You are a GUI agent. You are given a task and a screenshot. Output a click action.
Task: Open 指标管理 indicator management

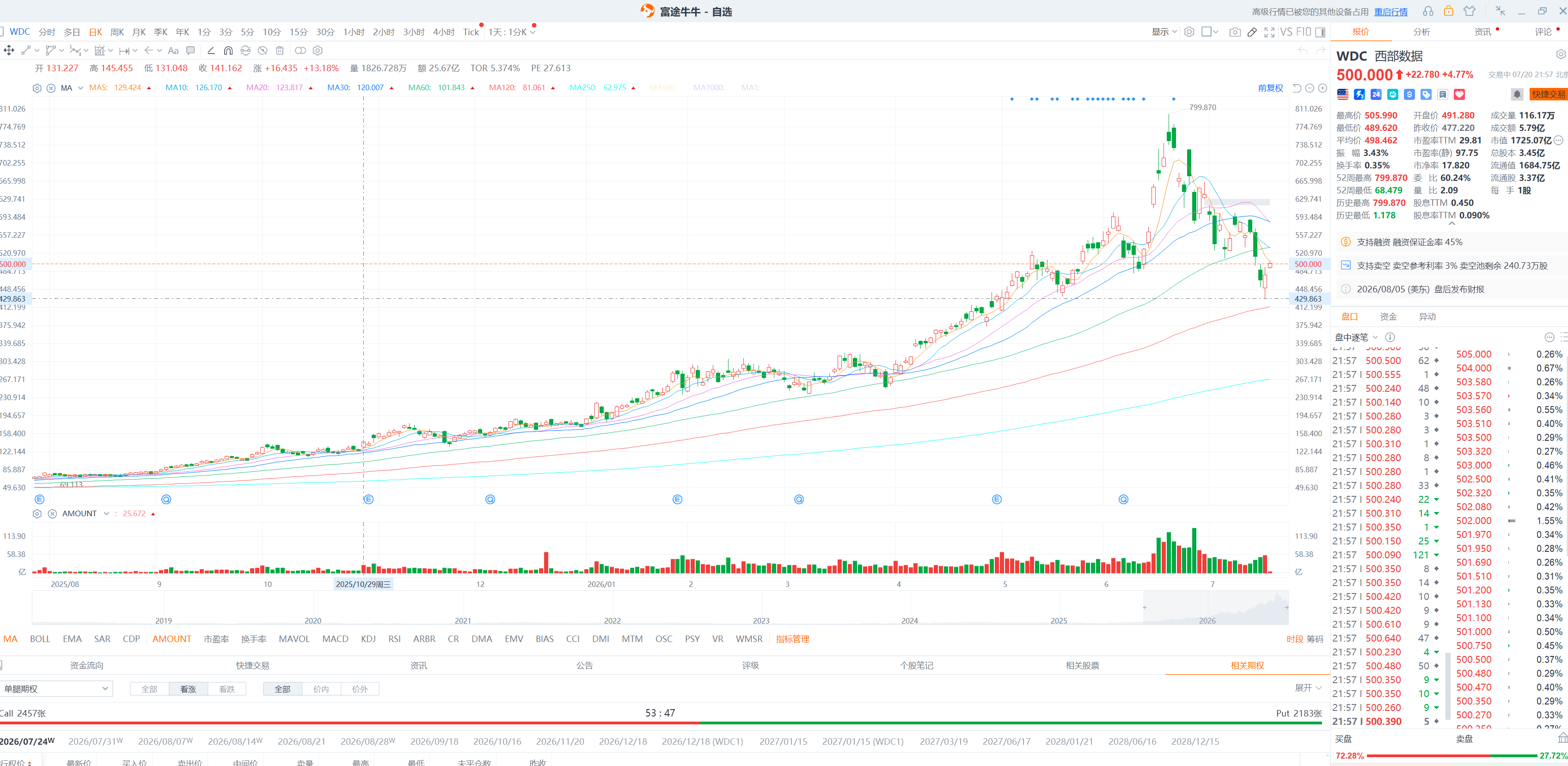point(792,639)
